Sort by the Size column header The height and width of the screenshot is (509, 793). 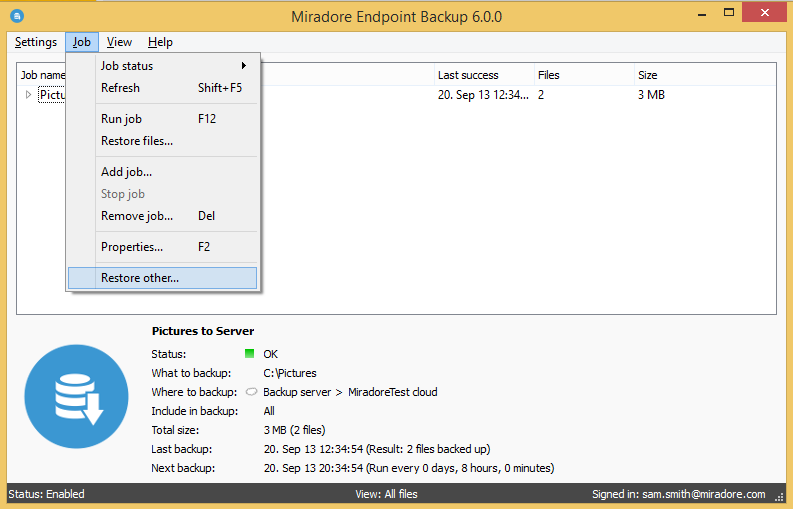[x=705, y=75]
